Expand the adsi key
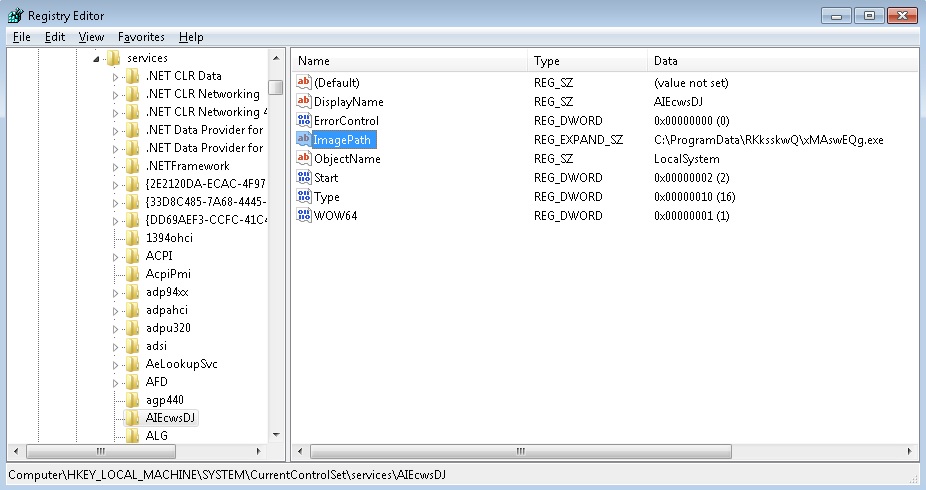The image size is (926, 490). click(115, 347)
